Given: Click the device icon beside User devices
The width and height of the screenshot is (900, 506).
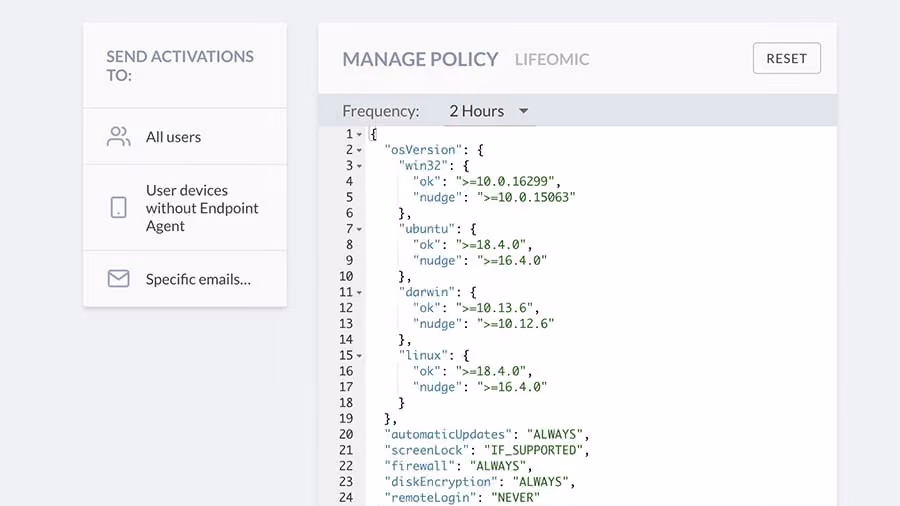Looking at the screenshot, I should tap(118, 207).
